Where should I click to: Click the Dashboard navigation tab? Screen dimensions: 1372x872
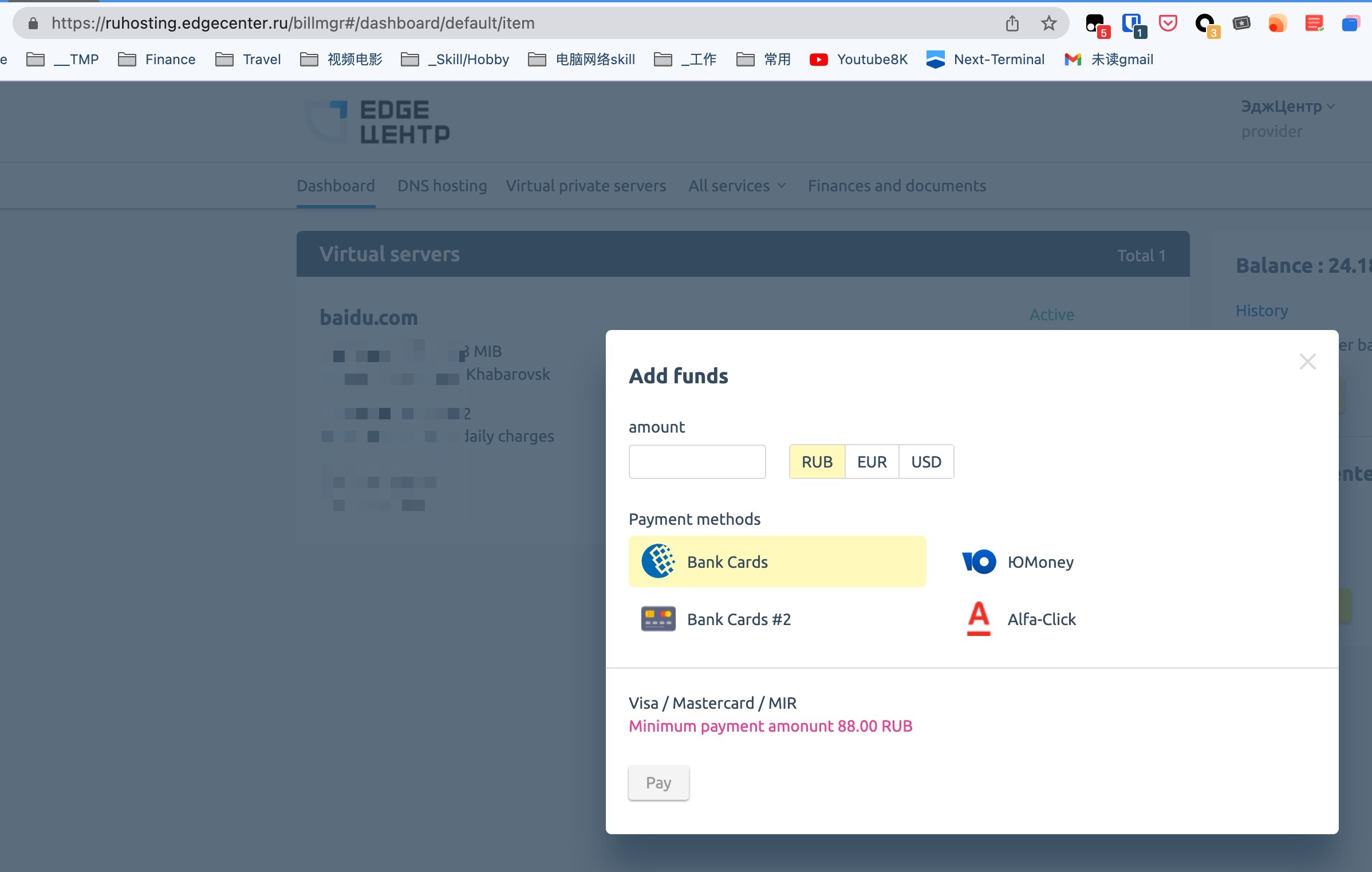tap(335, 185)
